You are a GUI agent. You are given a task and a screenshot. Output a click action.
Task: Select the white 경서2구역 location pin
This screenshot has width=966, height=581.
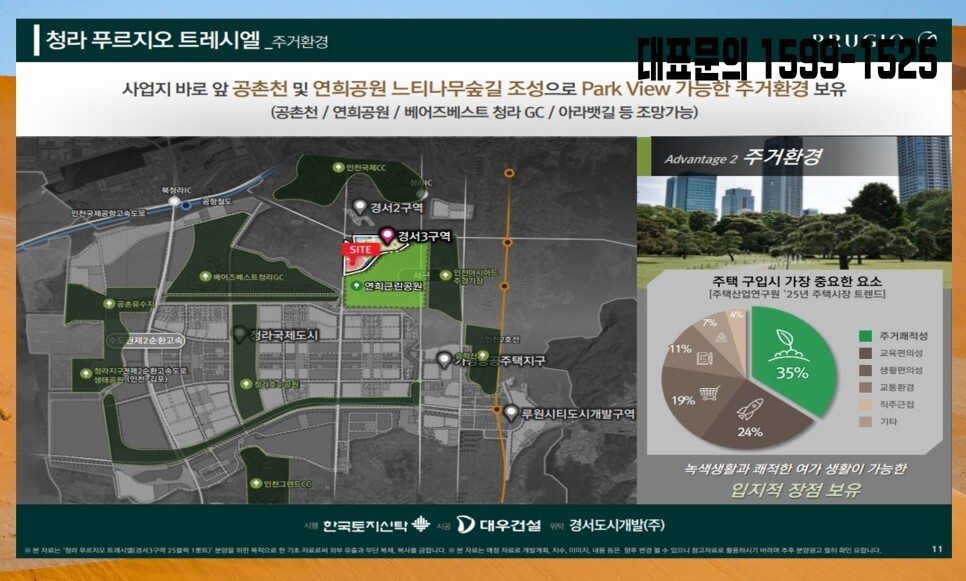point(360,207)
